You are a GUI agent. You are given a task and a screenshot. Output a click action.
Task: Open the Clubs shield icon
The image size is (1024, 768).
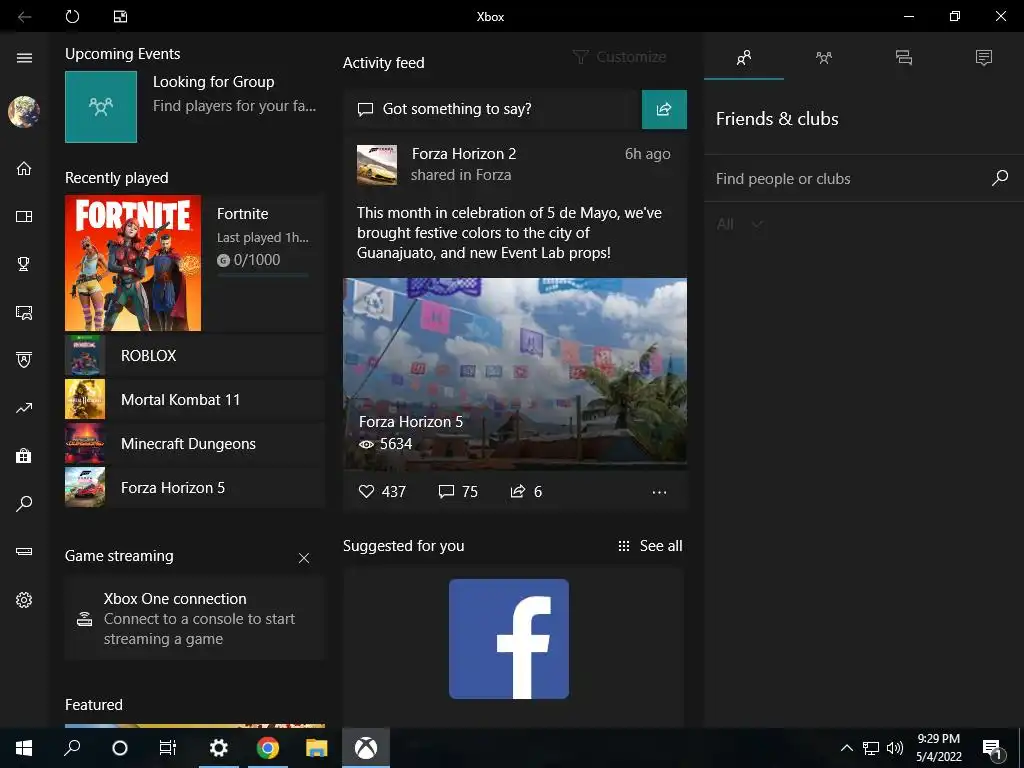point(24,360)
